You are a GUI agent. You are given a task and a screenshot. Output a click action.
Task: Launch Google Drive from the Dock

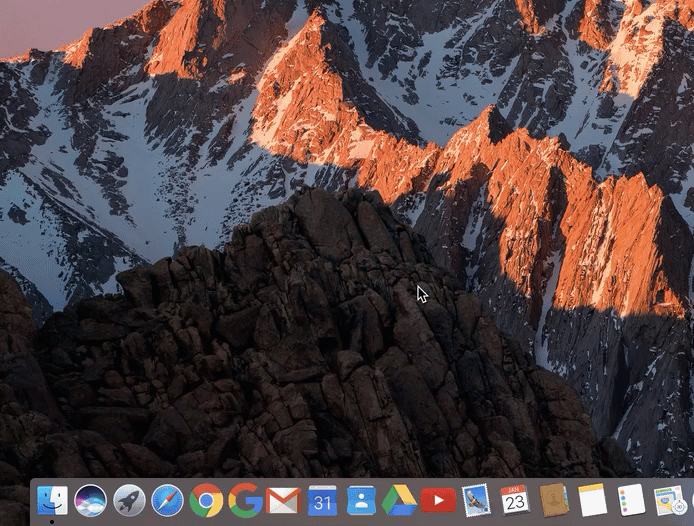[400, 500]
